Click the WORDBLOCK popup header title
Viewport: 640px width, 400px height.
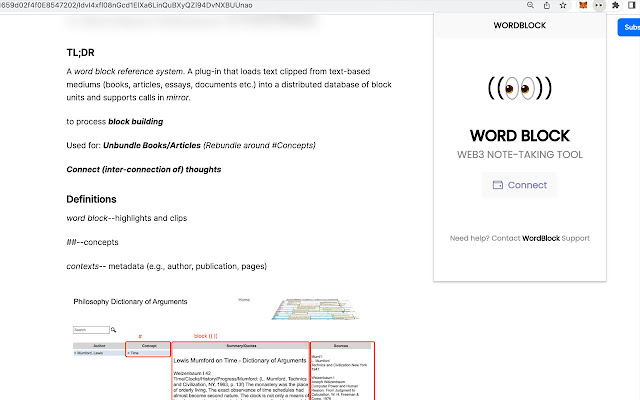(x=520, y=25)
